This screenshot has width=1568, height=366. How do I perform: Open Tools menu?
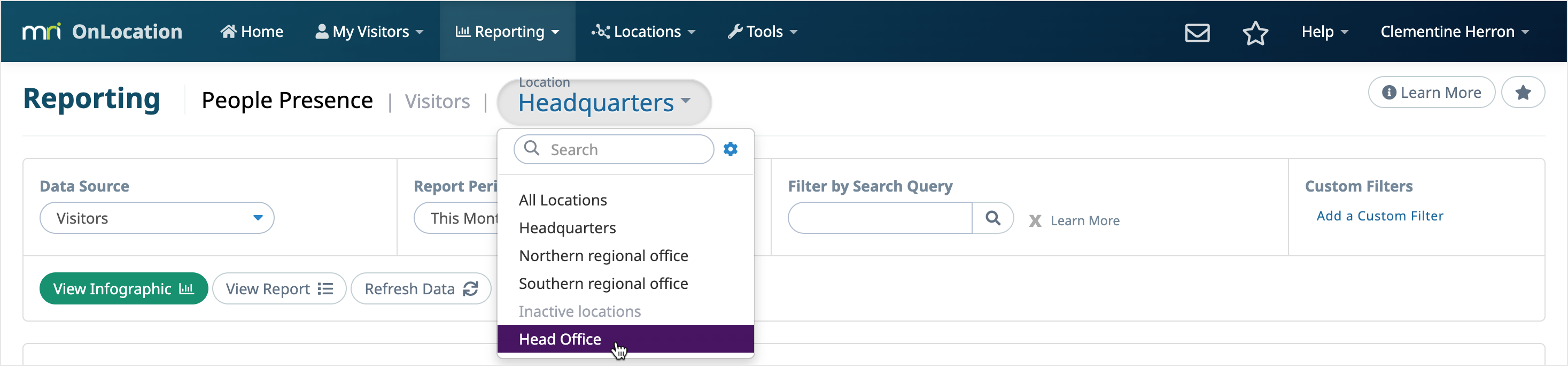tap(762, 32)
